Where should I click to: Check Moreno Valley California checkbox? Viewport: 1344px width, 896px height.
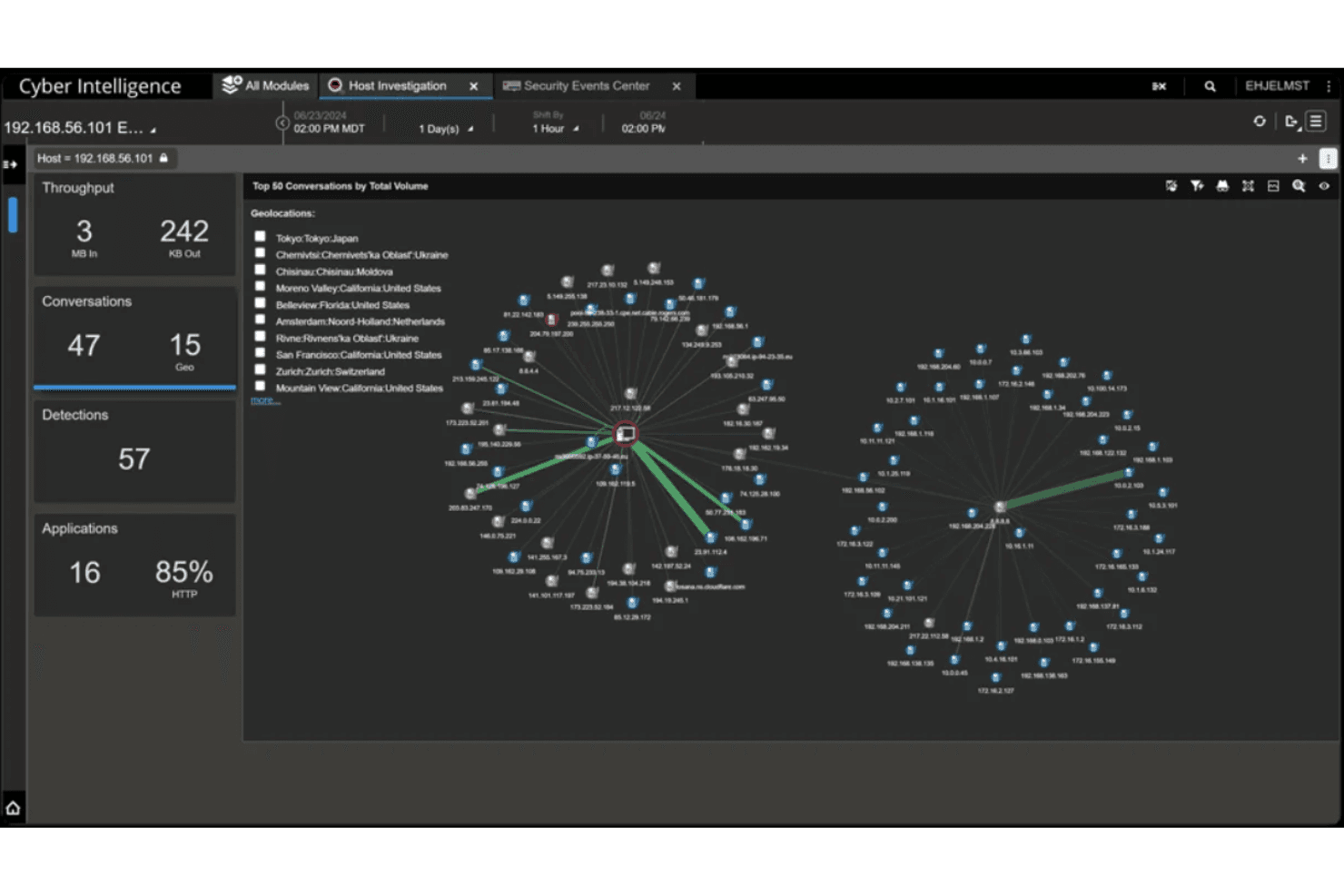260,287
